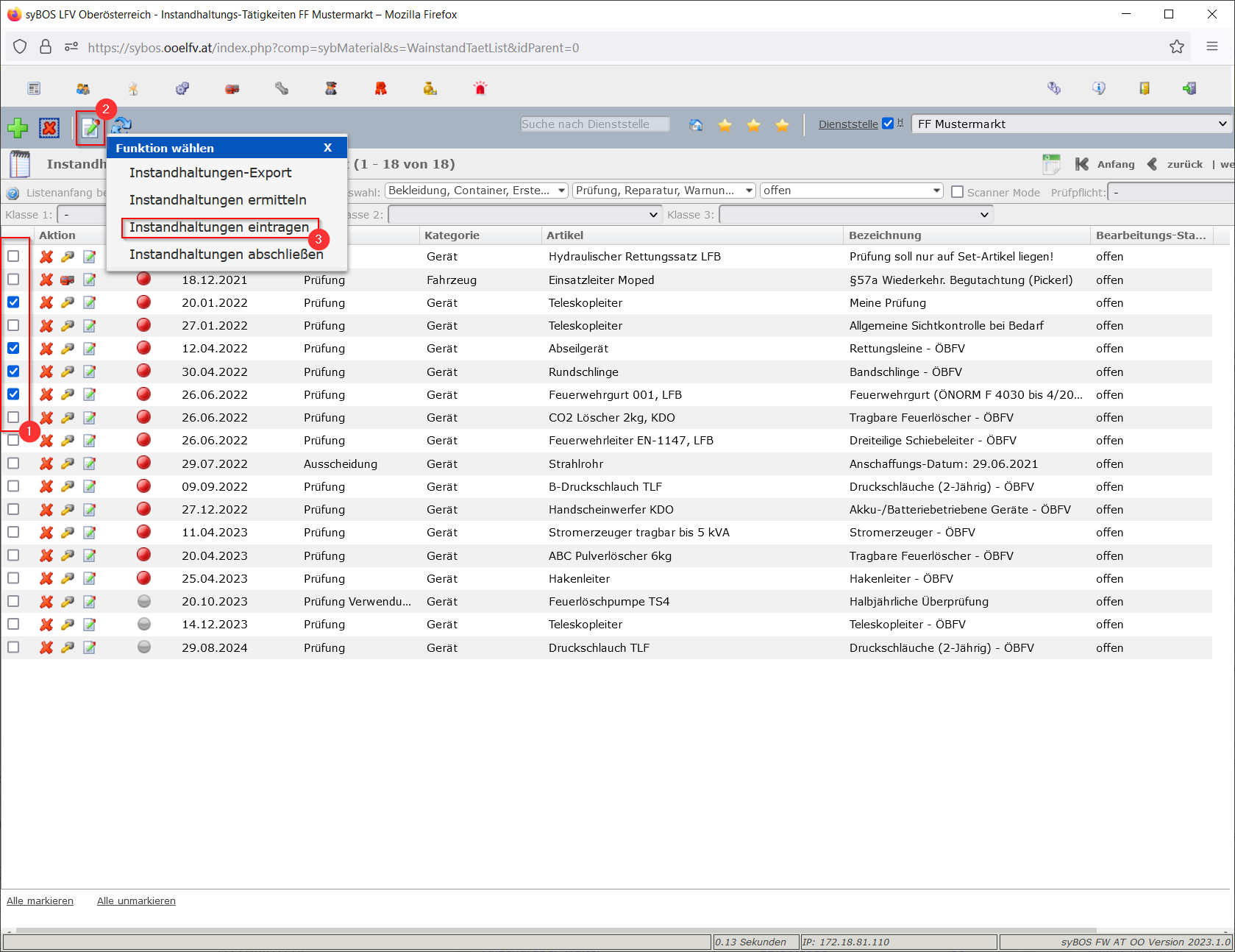Click the home Dienststelle icon
Screen dimensions: 1235x952
tap(696, 125)
